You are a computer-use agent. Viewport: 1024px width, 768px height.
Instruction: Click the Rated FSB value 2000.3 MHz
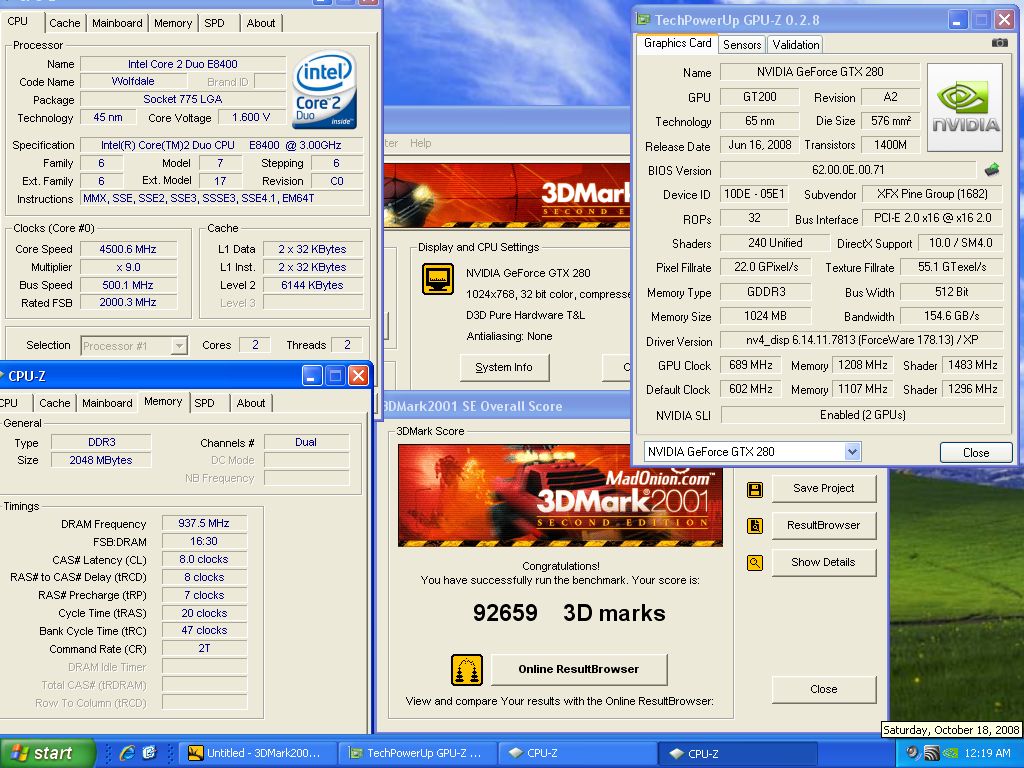128,302
